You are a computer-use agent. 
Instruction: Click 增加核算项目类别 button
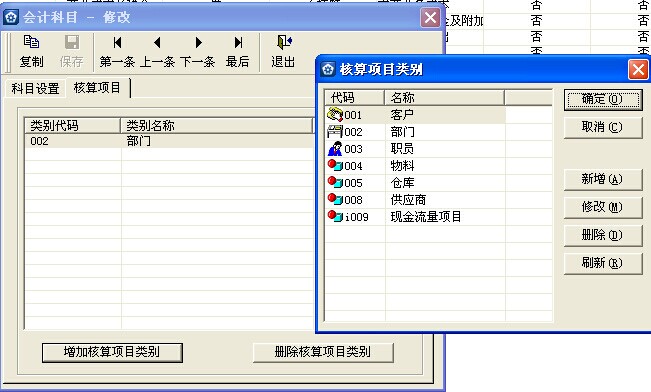112,352
